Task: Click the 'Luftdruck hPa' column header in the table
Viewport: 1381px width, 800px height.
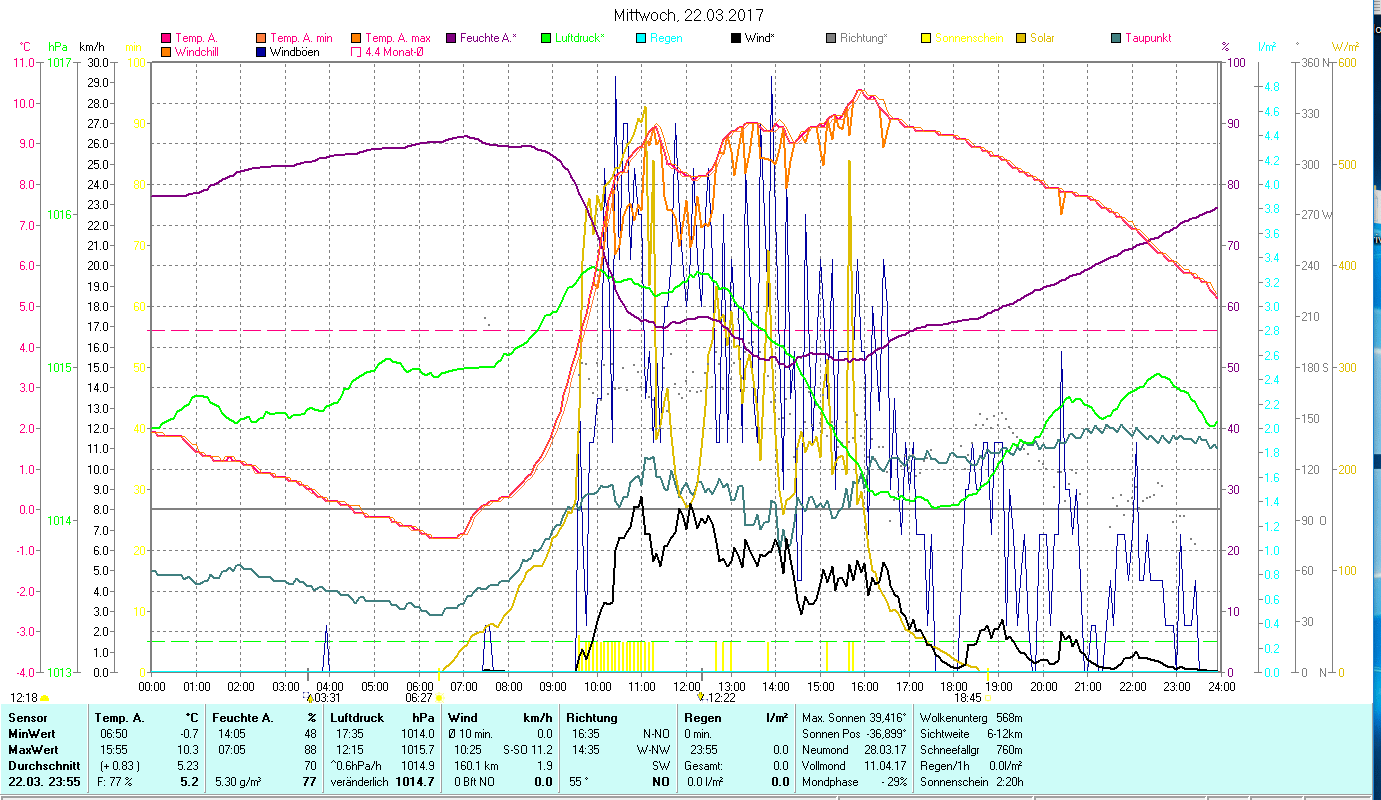Action: [x=383, y=718]
